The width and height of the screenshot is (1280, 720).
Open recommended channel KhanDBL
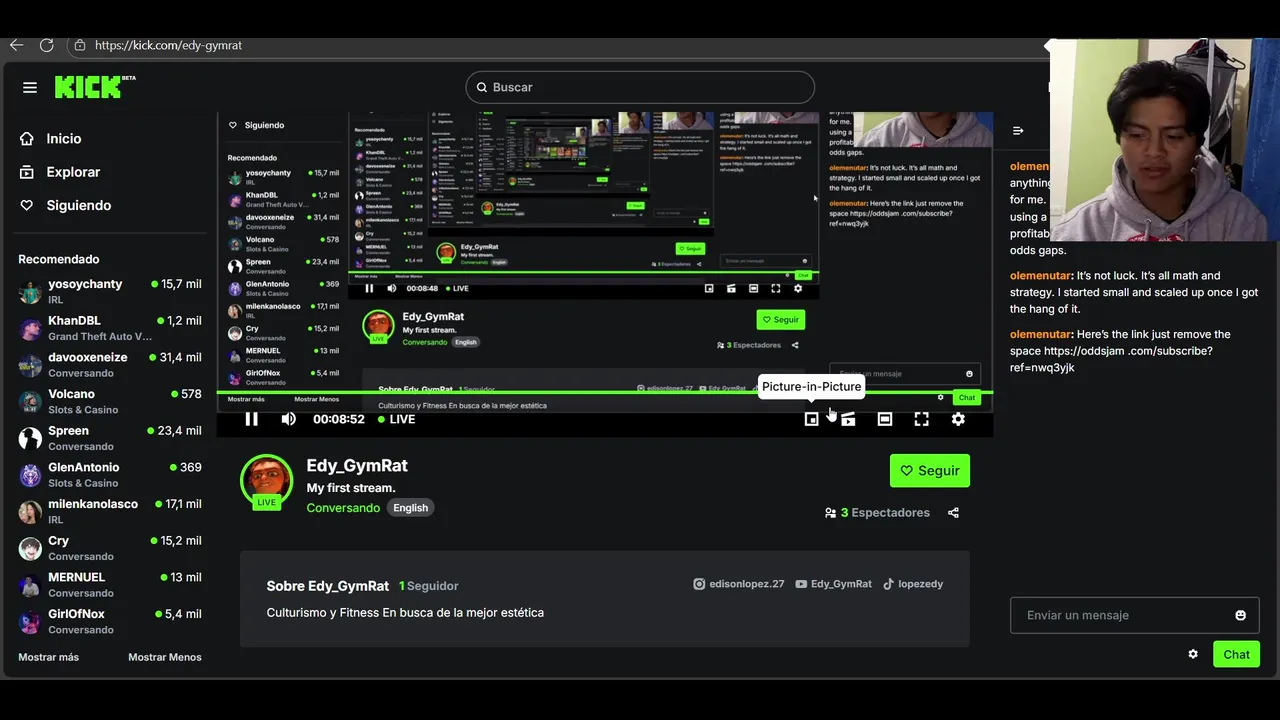point(110,328)
